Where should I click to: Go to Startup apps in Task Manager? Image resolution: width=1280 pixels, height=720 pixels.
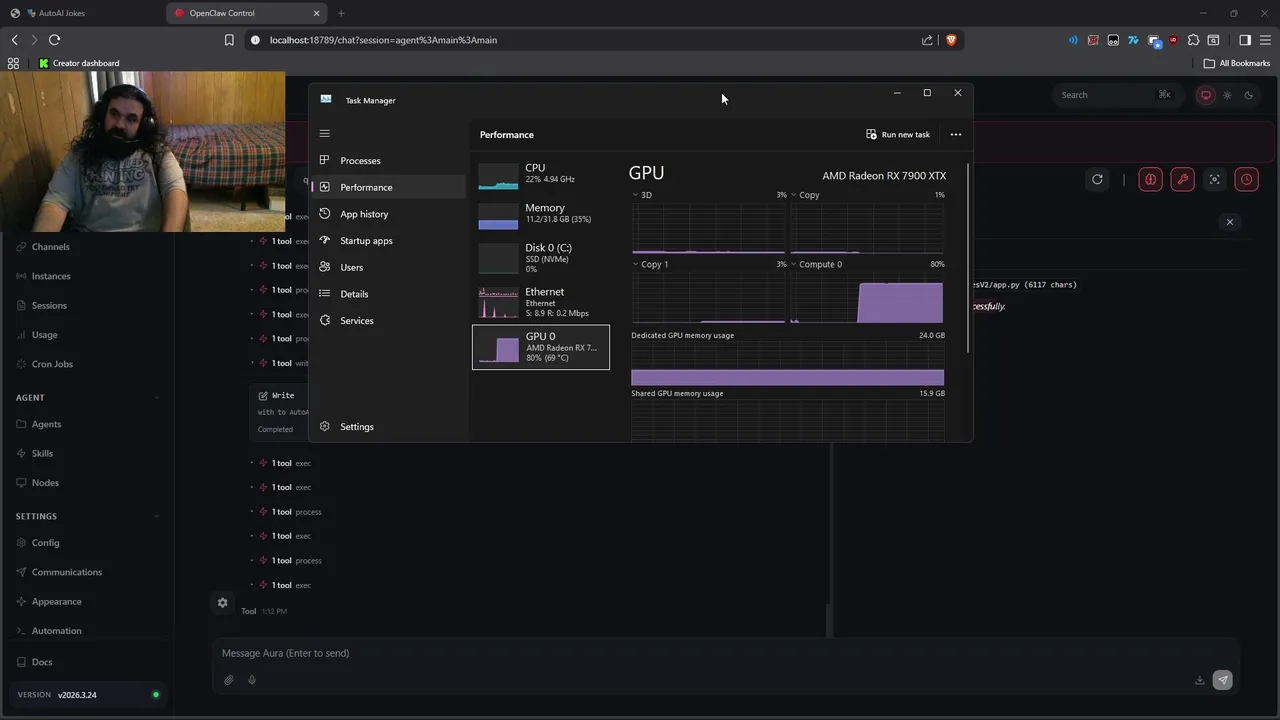tap(388, 241)
